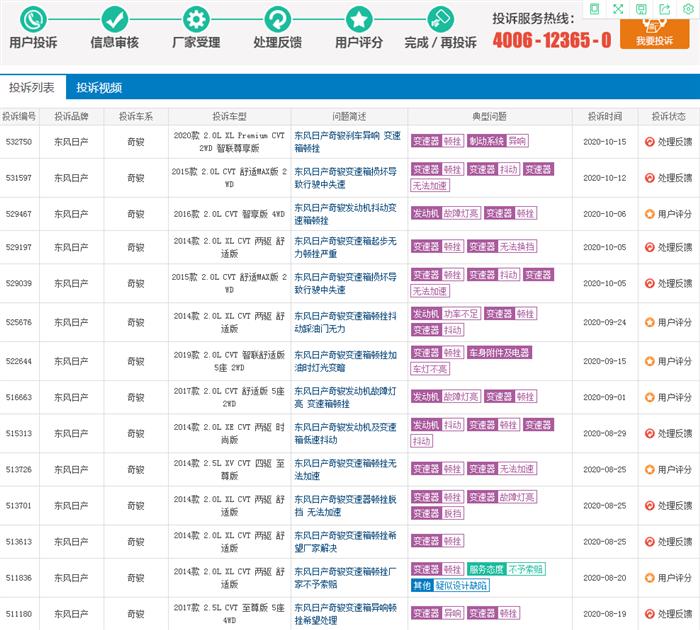The width and height of the screenshot is (700, 630).
Task: Open complaint link 东风日产奇骏变速箱起步无力顿挫严重
Action: point(346,247)
